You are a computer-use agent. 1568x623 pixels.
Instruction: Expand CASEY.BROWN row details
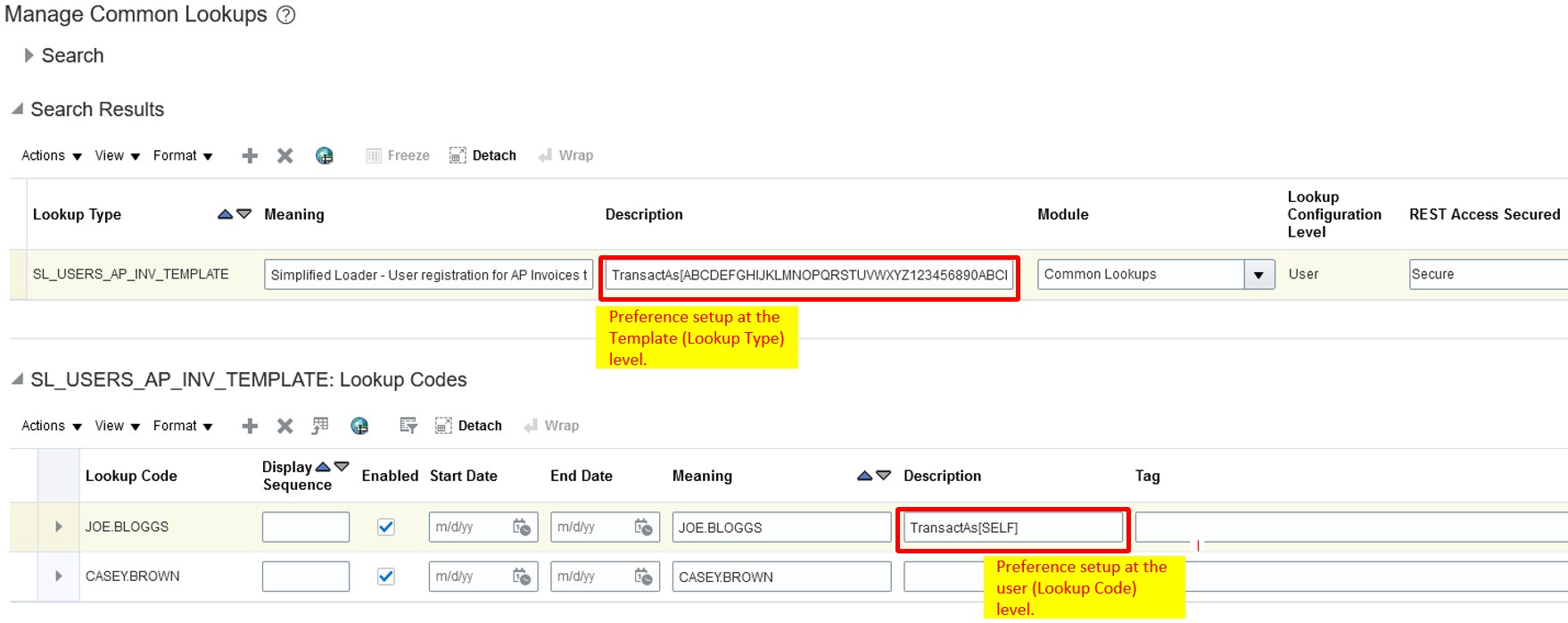[59, 576]
